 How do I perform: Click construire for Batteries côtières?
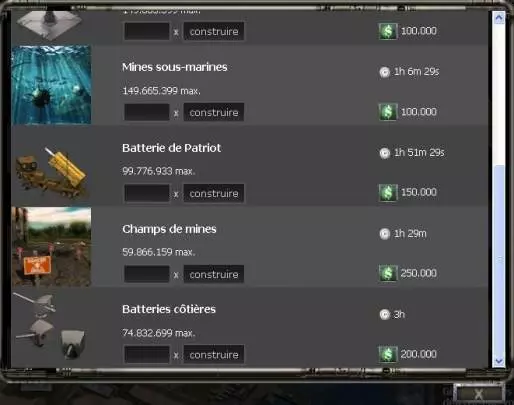[214, 355]
